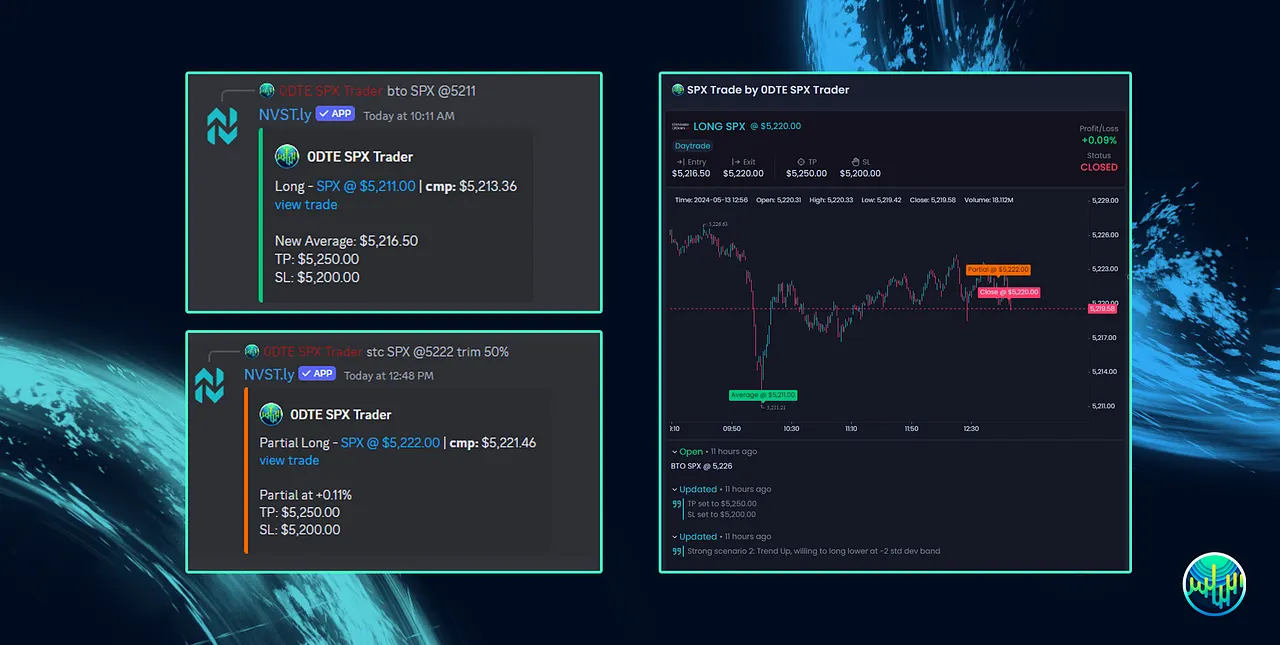
Task: Click the 'Daytrade' tag in trade panel
Action: (692, 146)
